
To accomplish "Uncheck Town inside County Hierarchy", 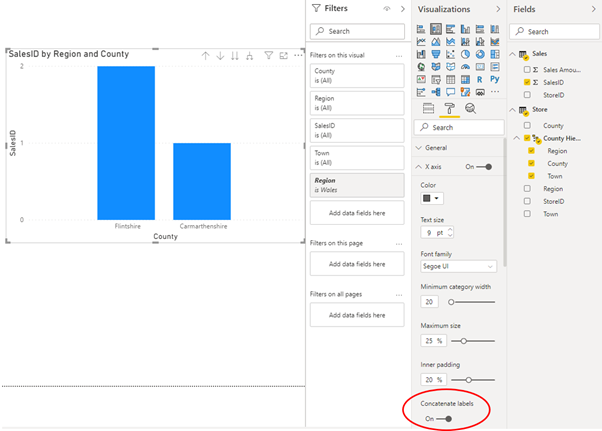I will pyautogui.click(x=531, y=176).
